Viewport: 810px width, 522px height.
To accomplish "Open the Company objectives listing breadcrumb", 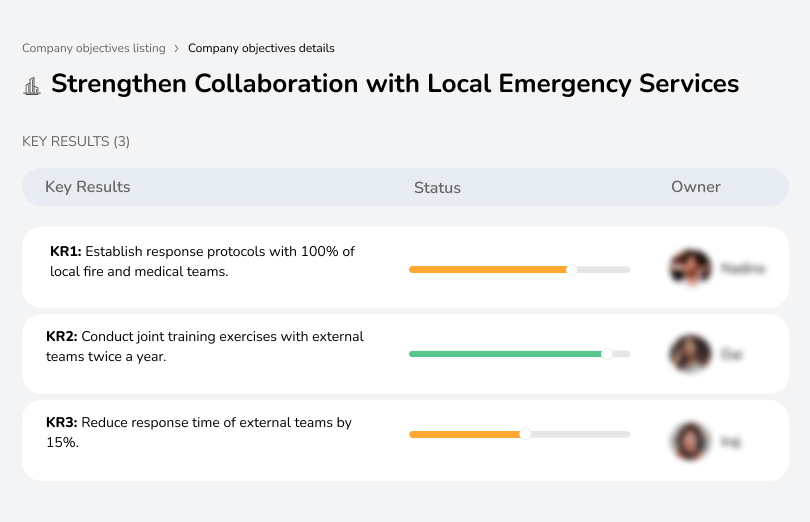I will coord(94,48).
